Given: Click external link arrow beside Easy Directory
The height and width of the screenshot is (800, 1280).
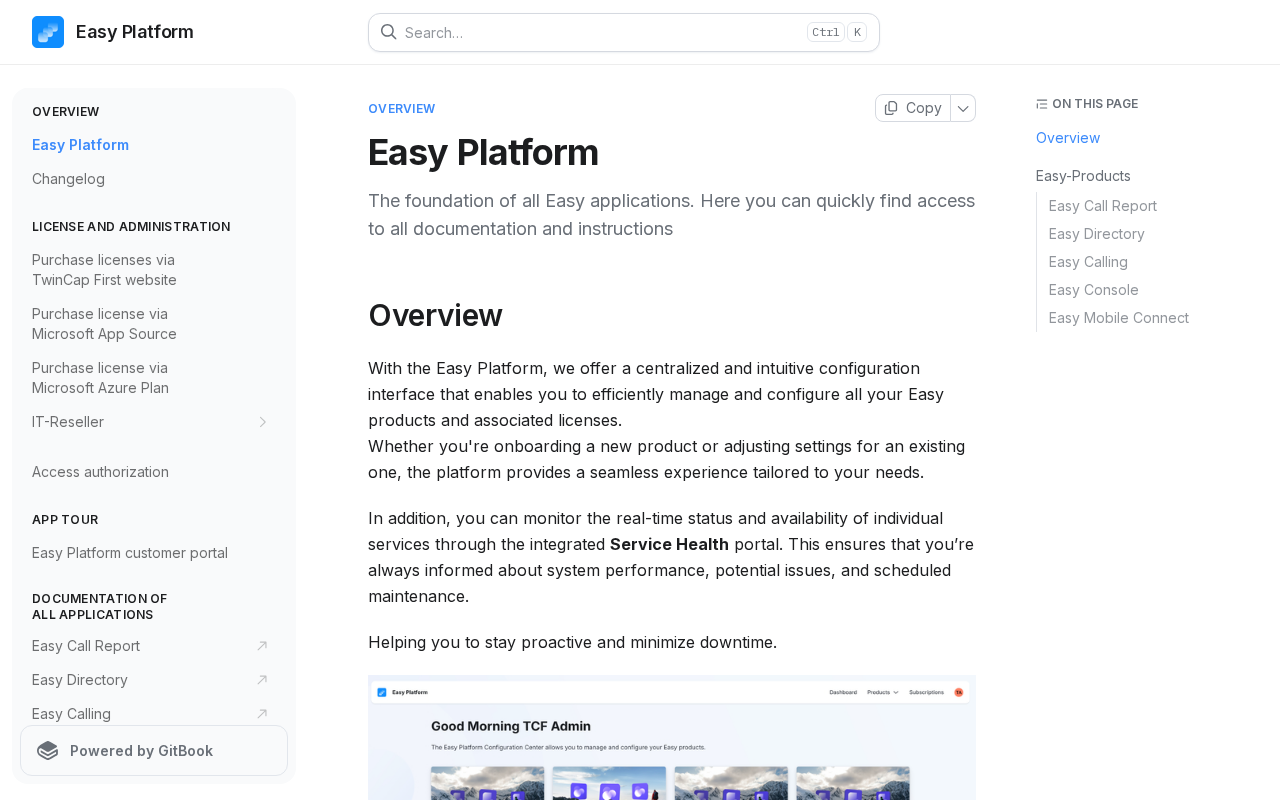Looking at the screenshot, I should tap(262, 680).
